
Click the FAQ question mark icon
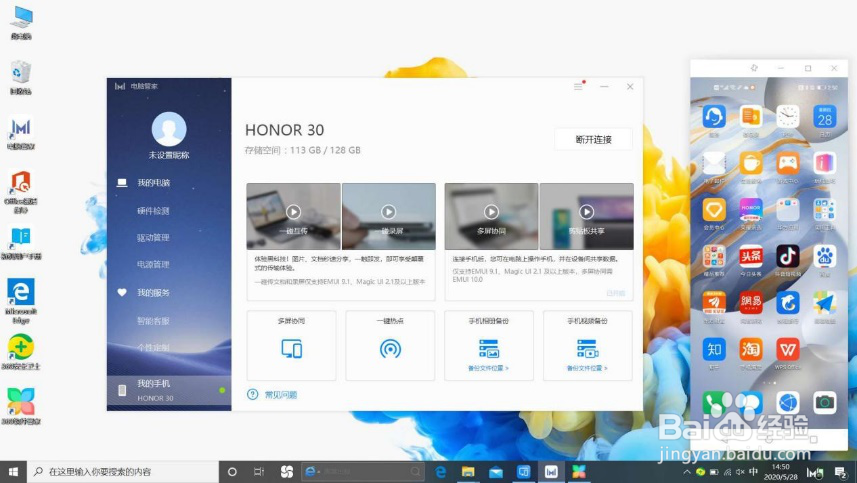pos(253,394)
